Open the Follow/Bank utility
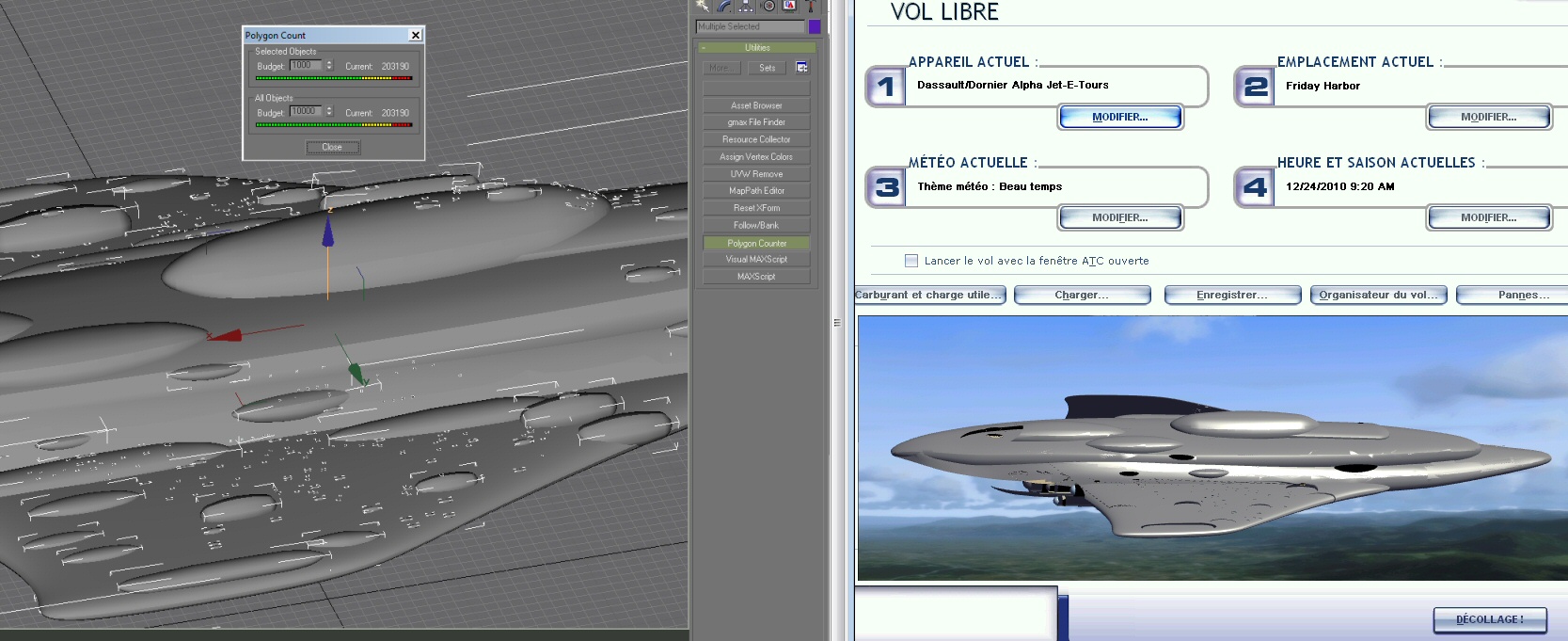The image size is (1568, 641). click(x=756, y=225)
